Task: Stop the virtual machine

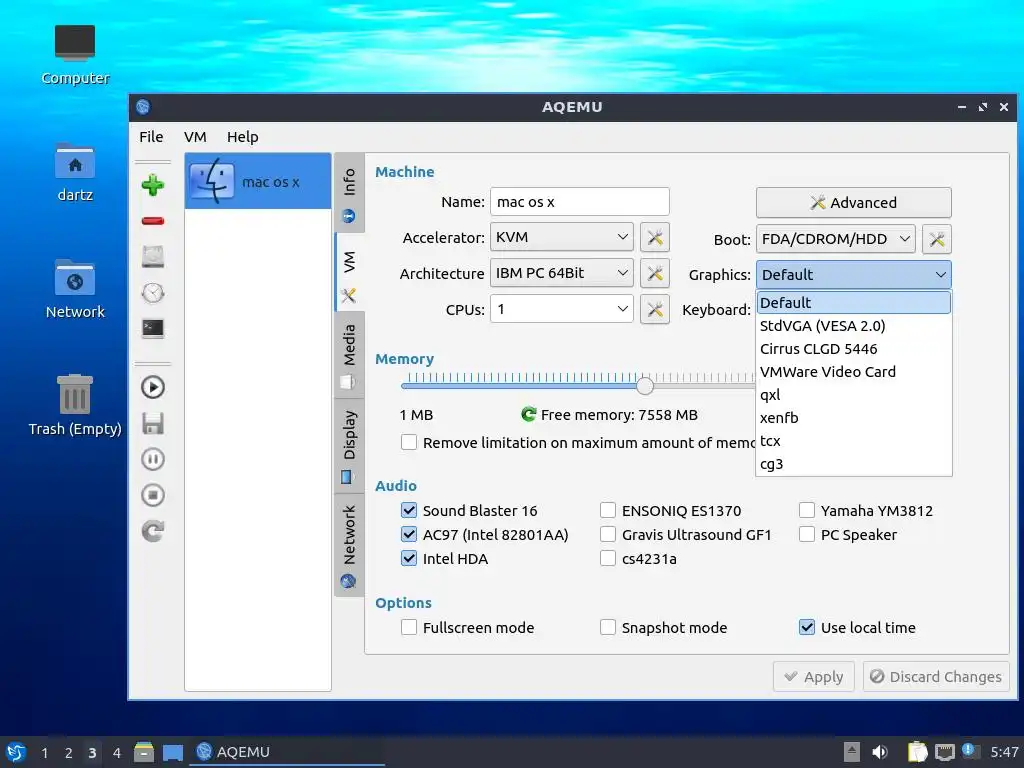Action: [x=153, y=495]
